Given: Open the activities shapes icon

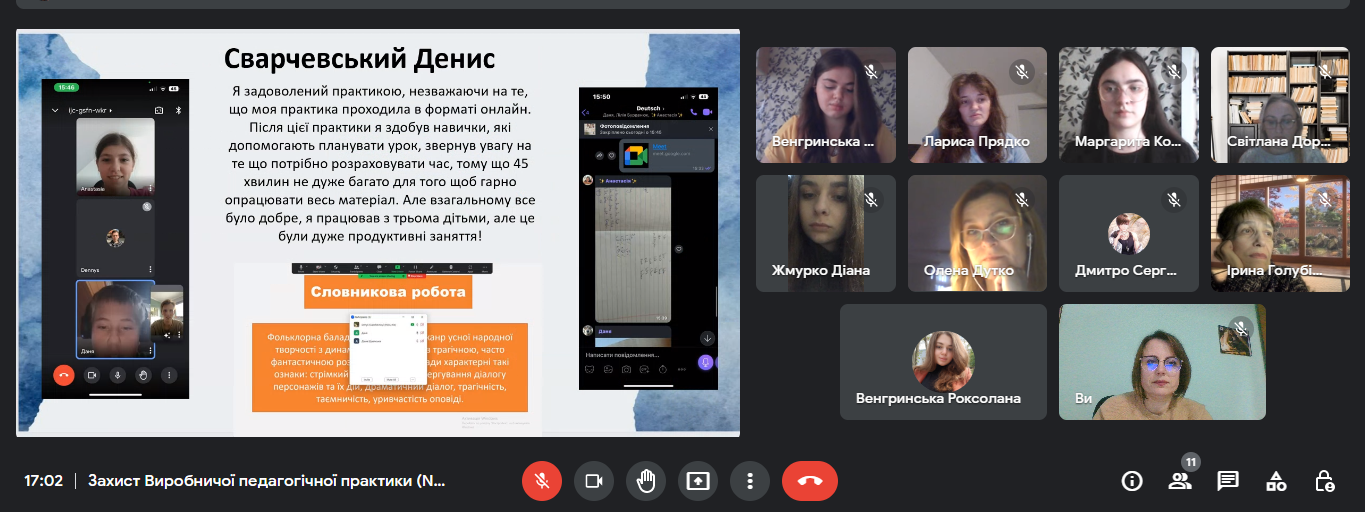Looking at the screenshot, I should pos(1276,481).
